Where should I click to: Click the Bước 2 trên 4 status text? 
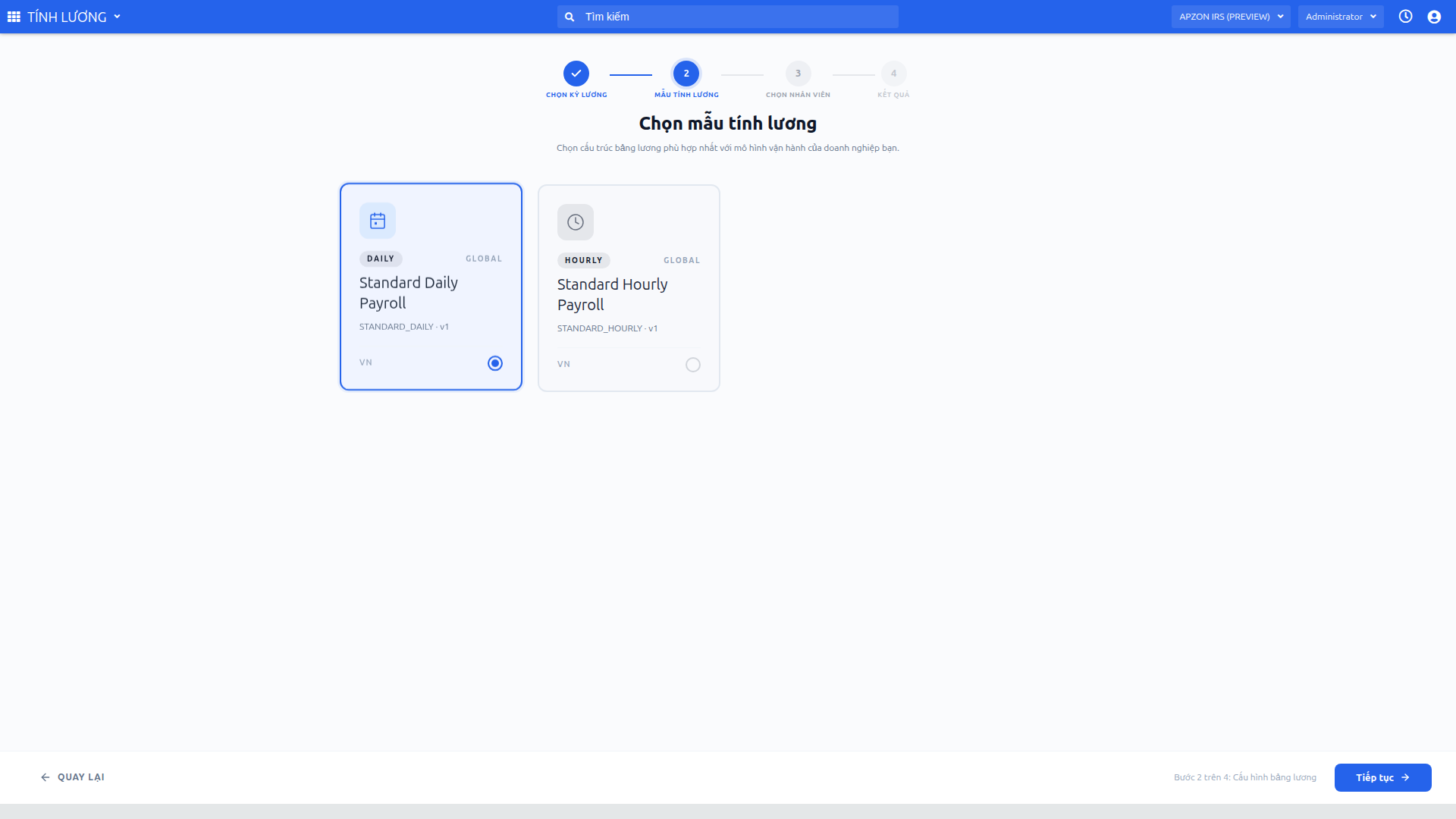1245,777
